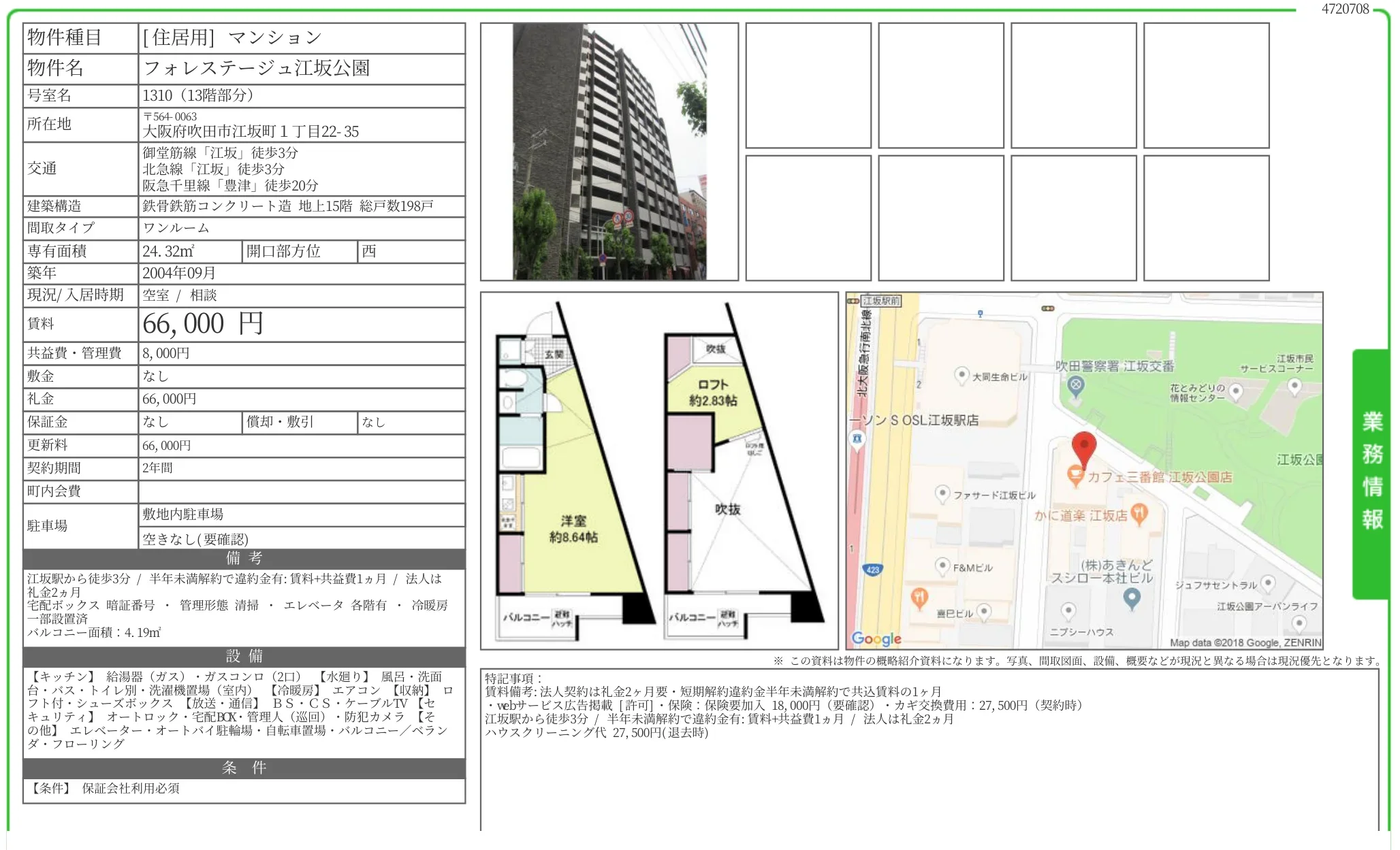This screenshot has width=1400, height=850.
Task: Open the Google logo link on the map
Action: pyautogui.click(x=878, y=638)
